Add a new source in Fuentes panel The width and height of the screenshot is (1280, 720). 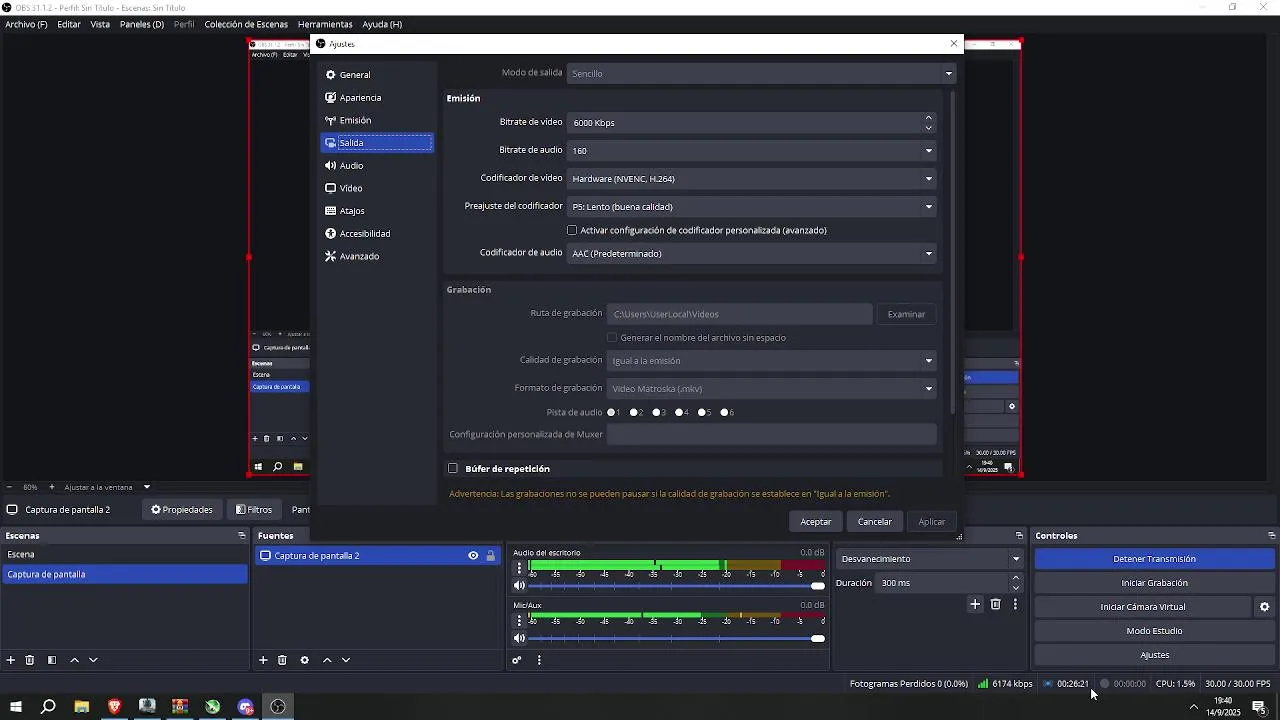coord(263,660)
